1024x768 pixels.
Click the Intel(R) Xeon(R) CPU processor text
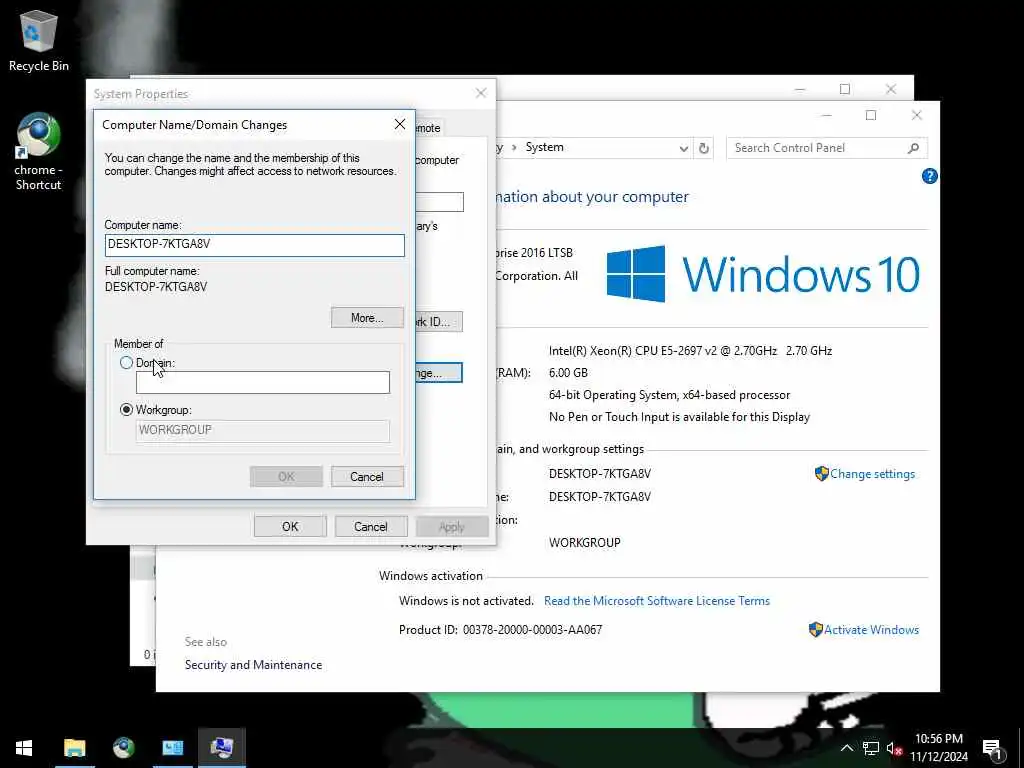(690, 351)
